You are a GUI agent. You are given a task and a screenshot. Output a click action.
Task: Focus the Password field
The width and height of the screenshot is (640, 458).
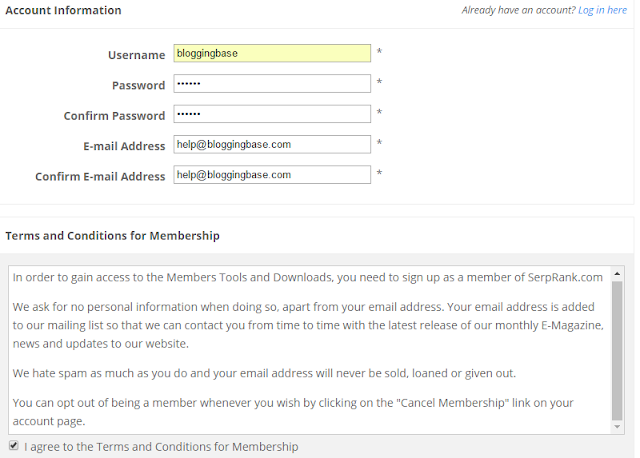[x=272, y=84]
